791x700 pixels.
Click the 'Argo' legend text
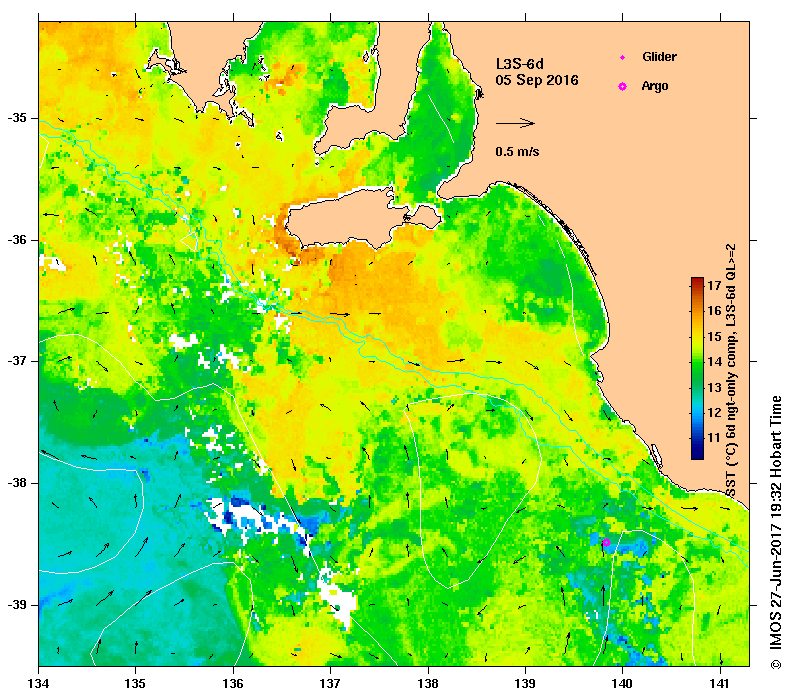[x=655, y=86]
